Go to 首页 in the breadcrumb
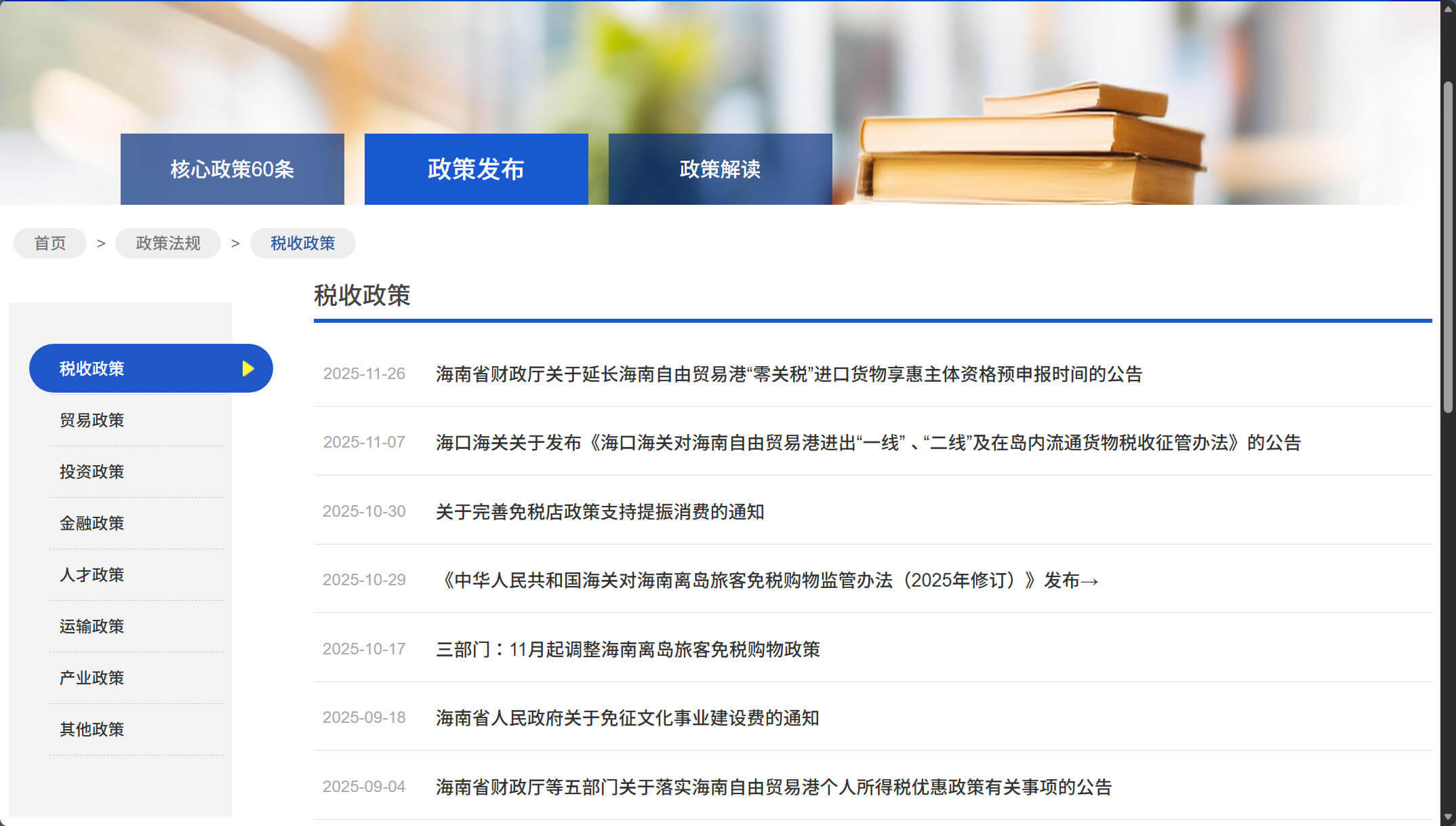This screenshot has width=1456, height=826. coord(50,243)
